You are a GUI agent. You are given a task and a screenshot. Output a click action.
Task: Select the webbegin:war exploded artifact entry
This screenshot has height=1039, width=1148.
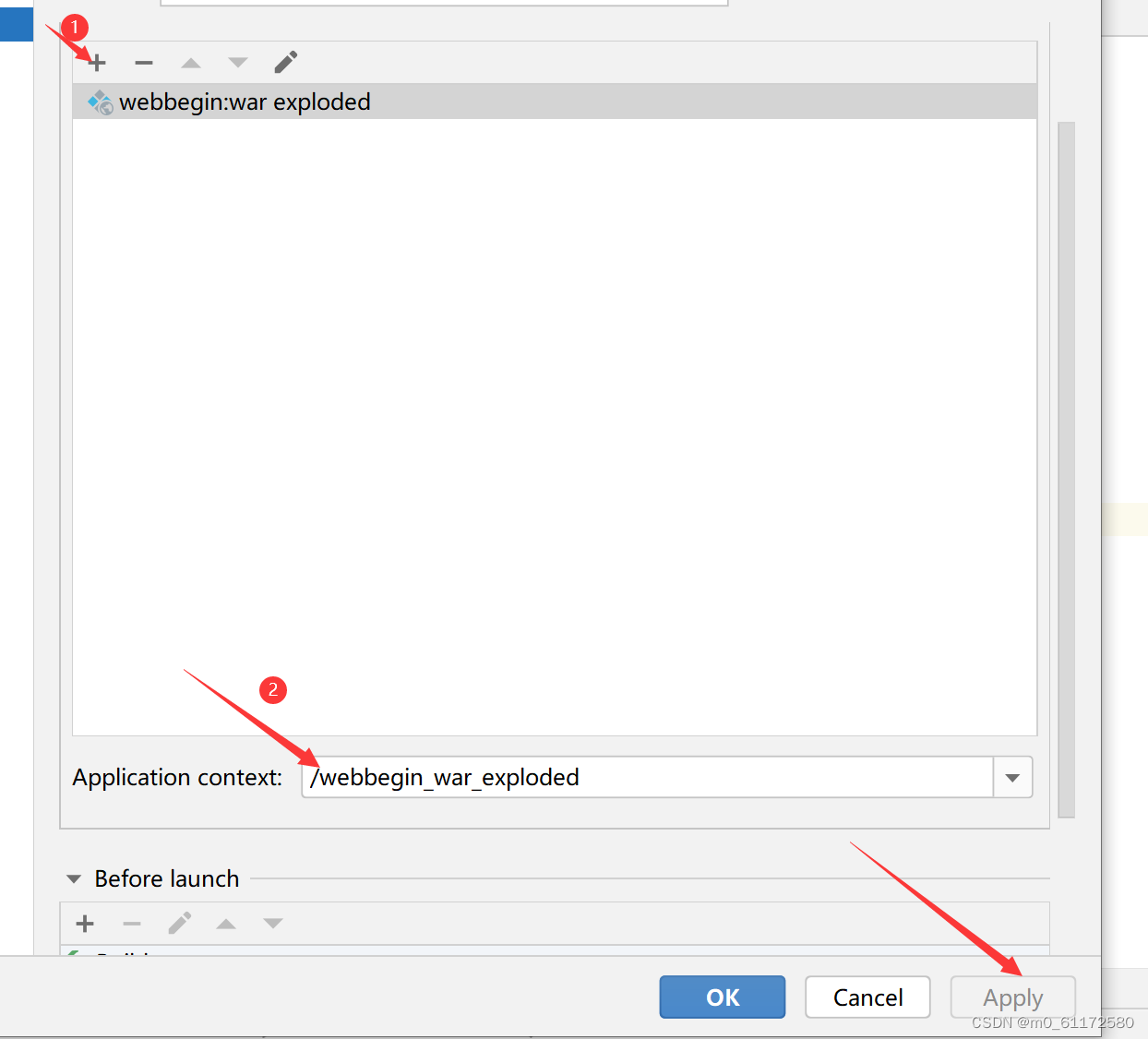click(244, 102)
